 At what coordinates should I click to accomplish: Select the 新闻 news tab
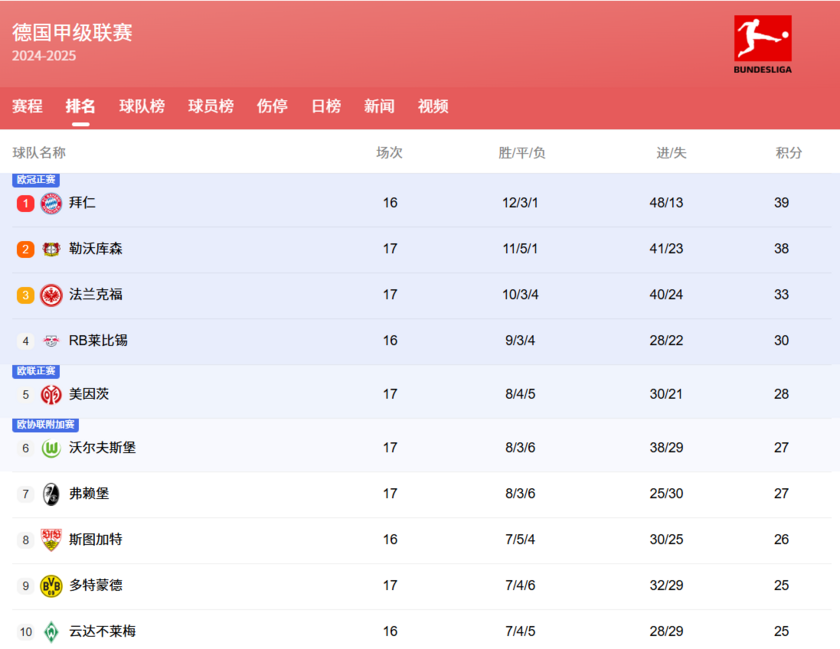click(x=379, y=107)
